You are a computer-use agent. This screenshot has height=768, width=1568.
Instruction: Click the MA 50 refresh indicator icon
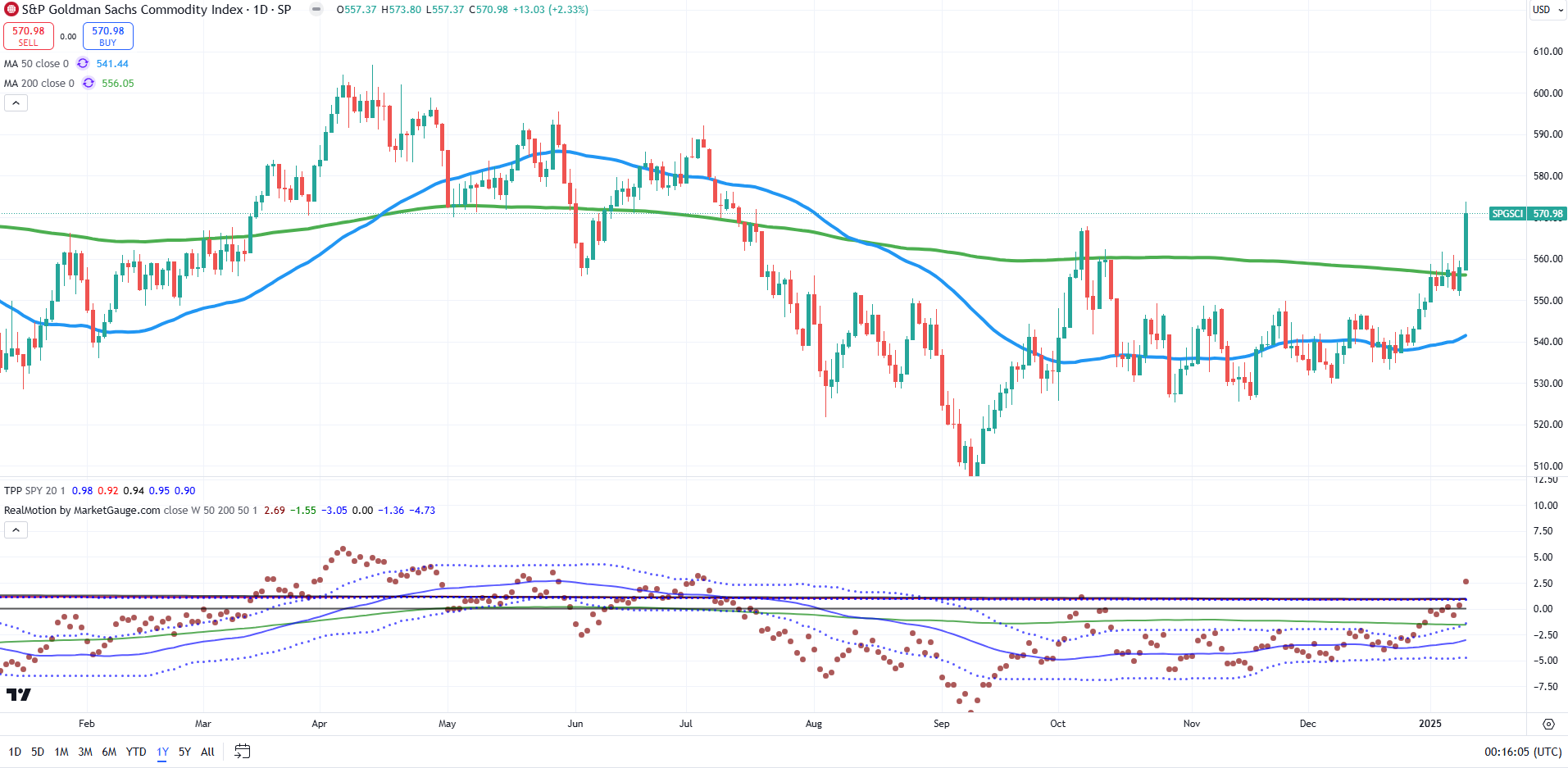(x=83, y=64)
